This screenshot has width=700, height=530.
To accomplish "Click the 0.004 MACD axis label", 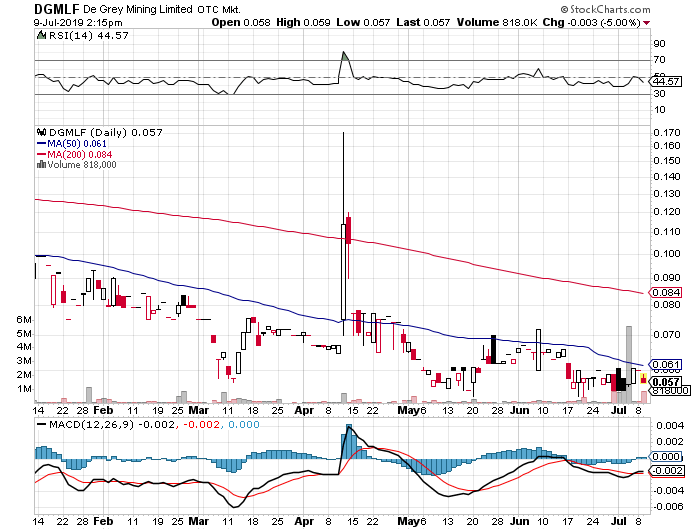I will [x=670, y=426].
